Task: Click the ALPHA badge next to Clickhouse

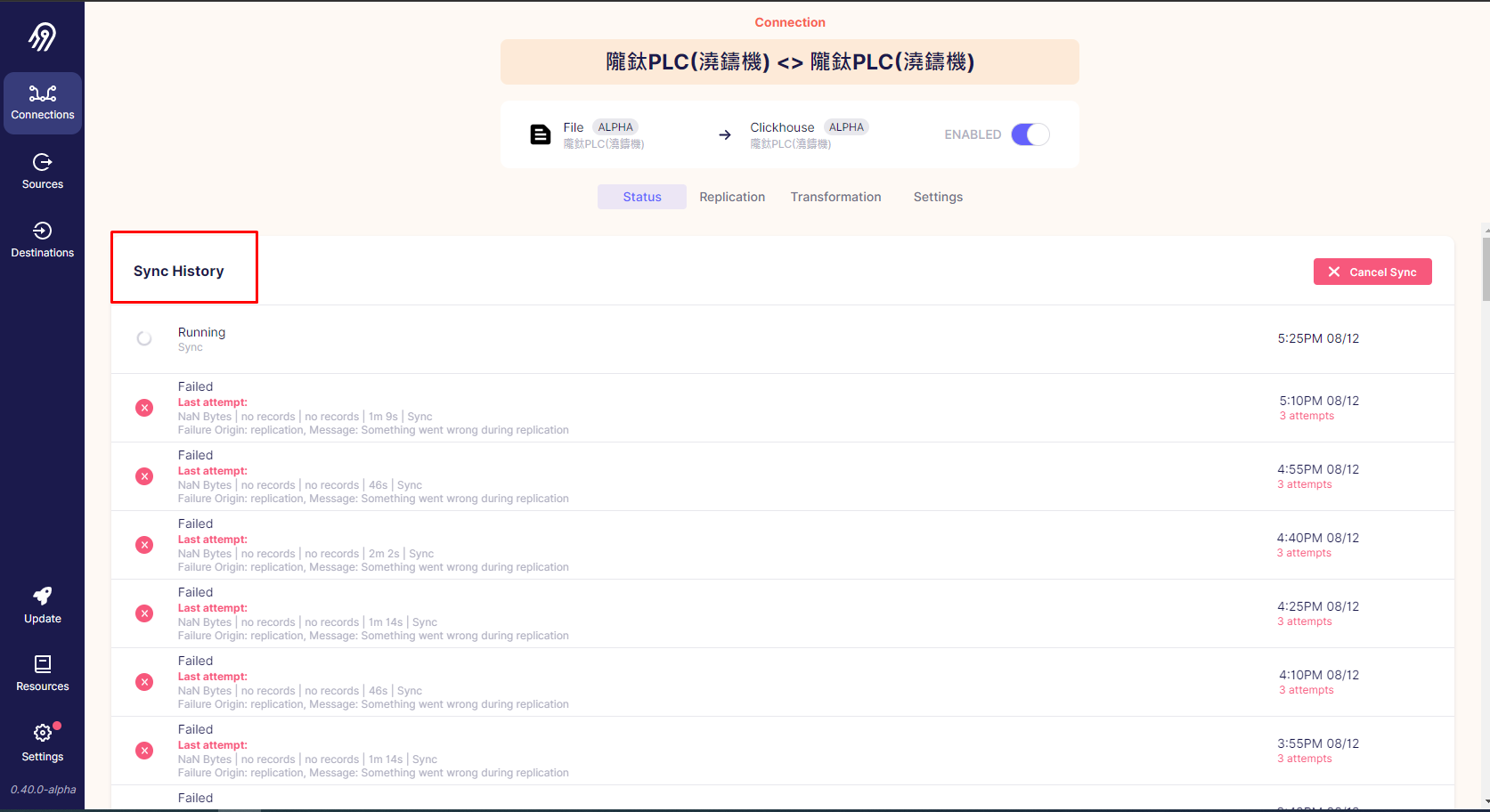Action: click(x=846, y=127)
